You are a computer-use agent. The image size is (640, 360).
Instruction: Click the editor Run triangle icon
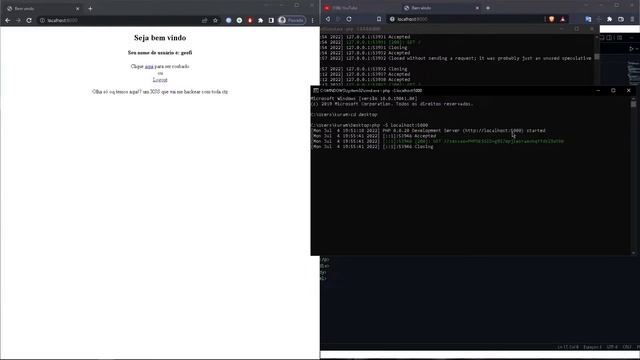point(631,49)
